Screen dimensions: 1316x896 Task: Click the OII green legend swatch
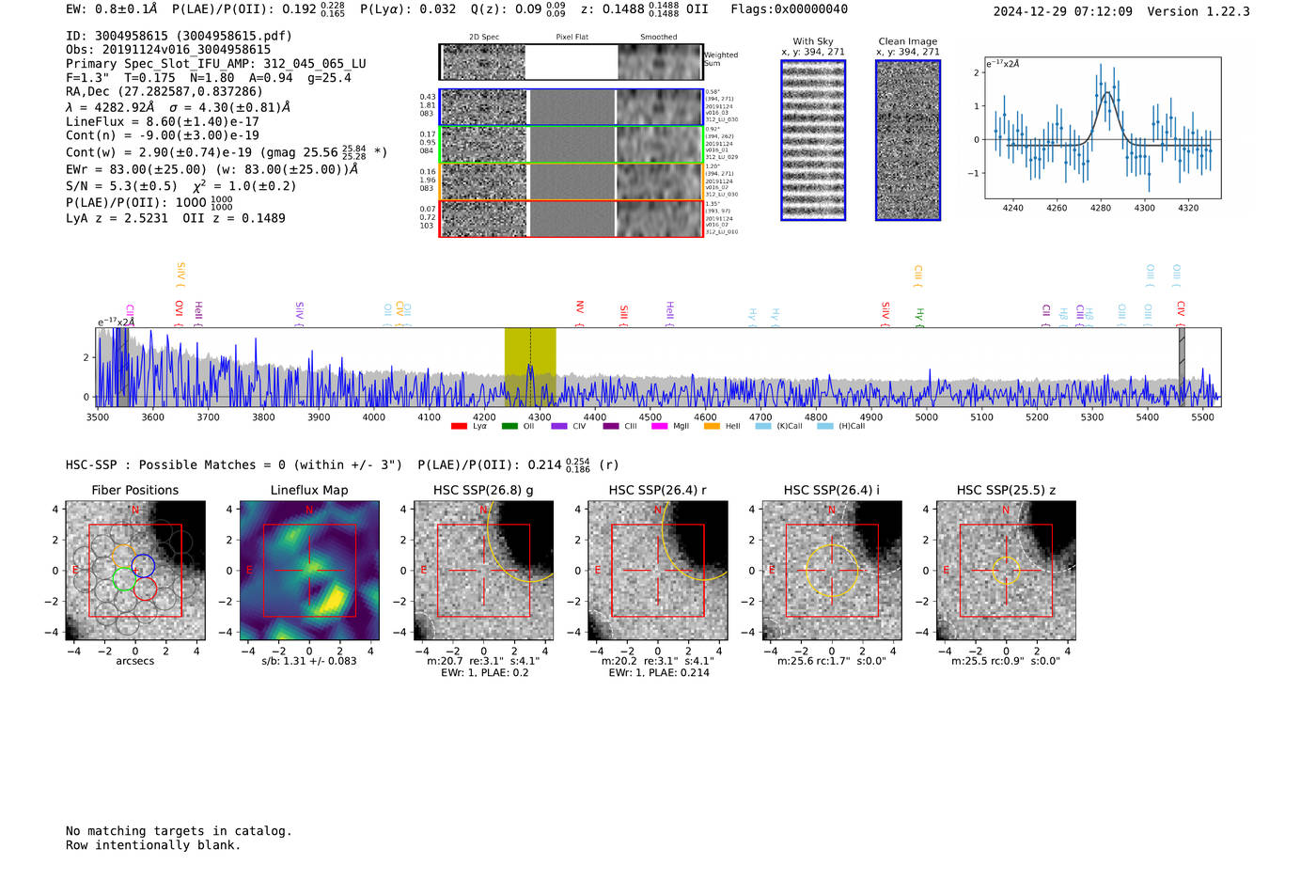click(x=509, y=426)
